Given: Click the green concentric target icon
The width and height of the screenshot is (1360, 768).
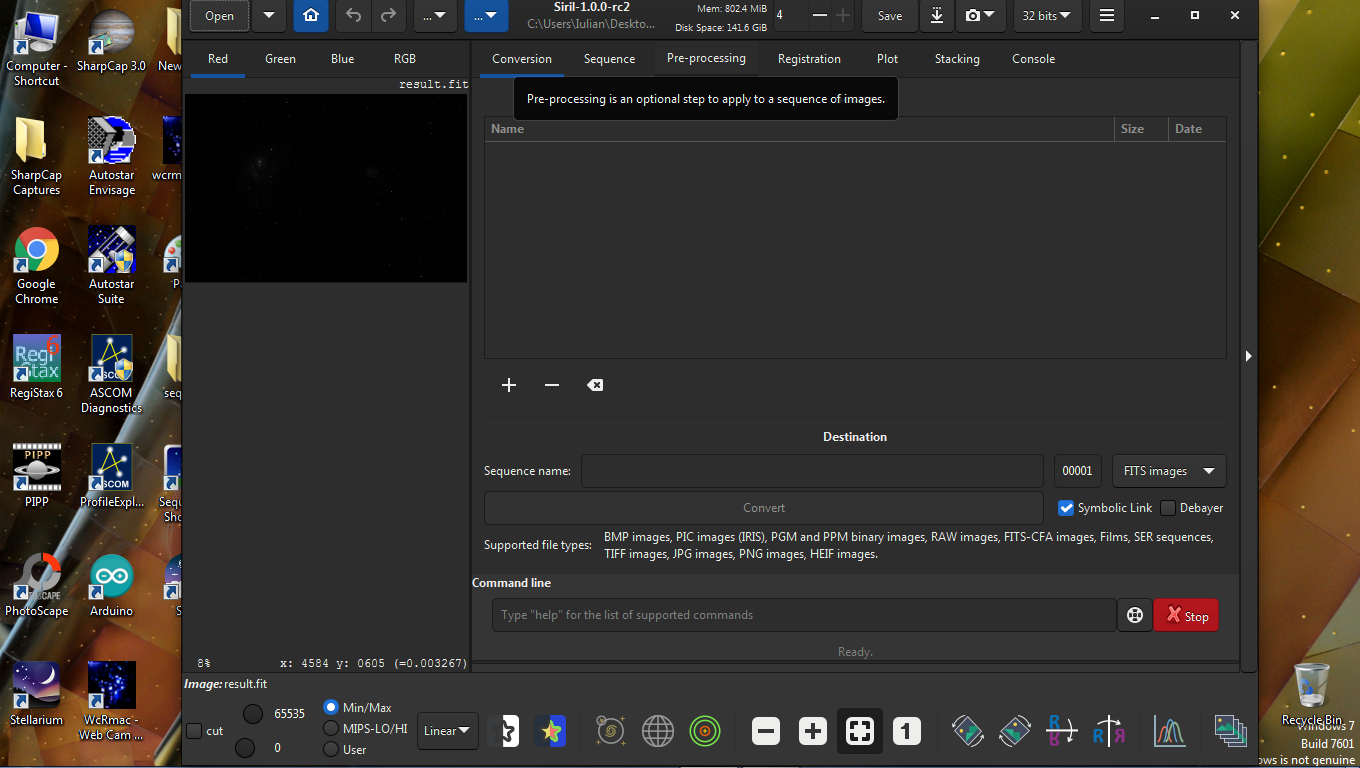Looking at the screenshot, I should click(705, 731).
